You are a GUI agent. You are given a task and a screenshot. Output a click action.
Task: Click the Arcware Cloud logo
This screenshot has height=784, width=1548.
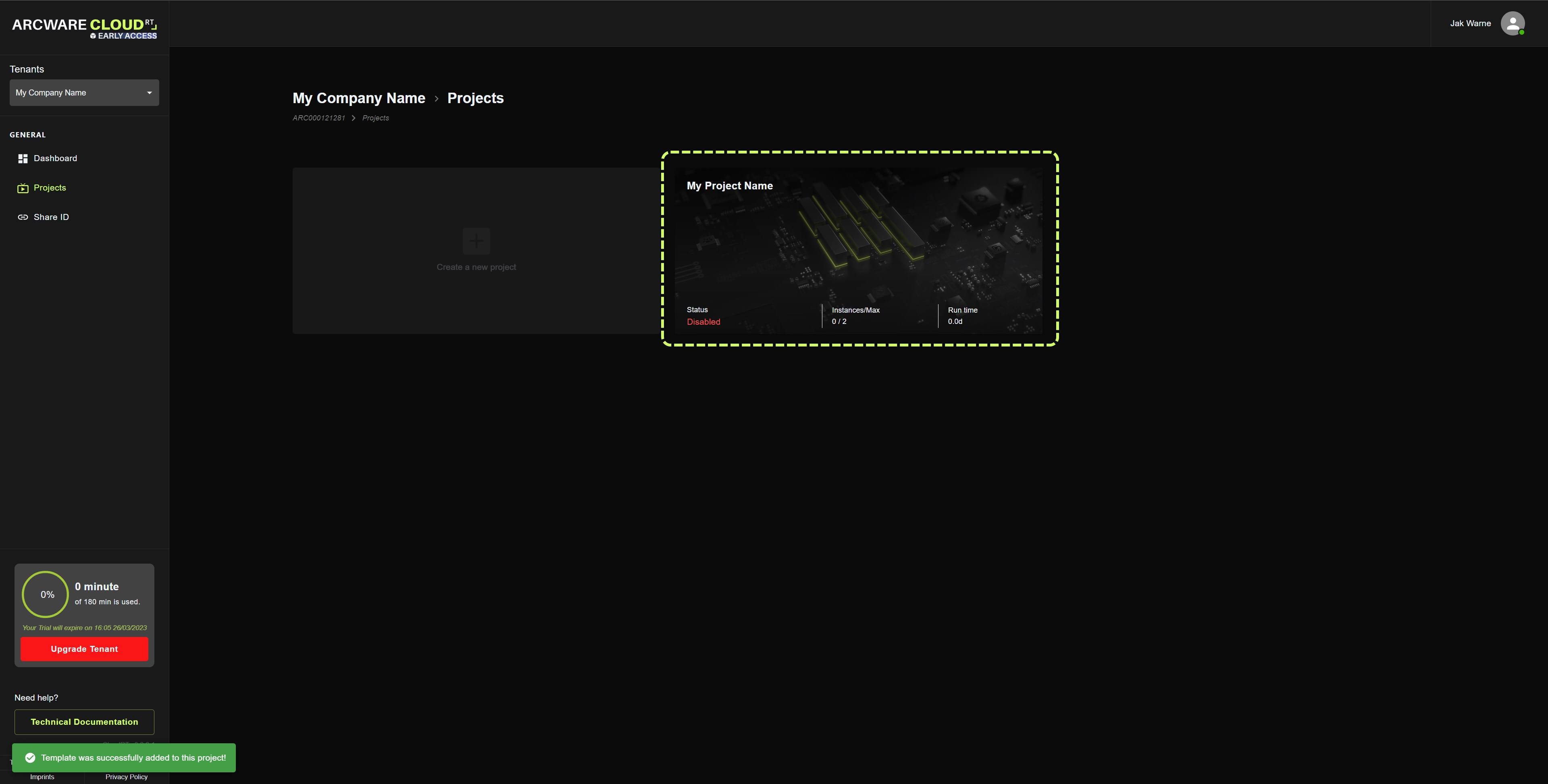tap(84, 28)
